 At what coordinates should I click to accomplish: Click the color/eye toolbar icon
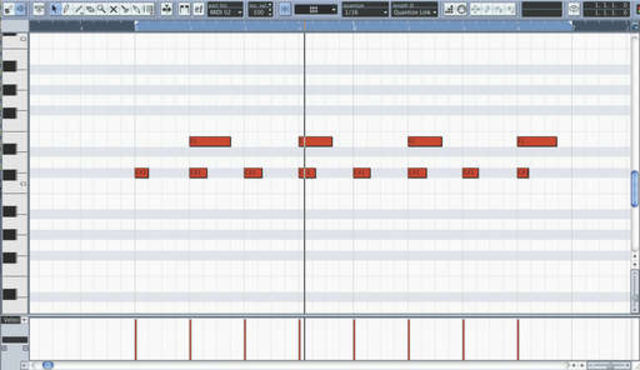573,9
